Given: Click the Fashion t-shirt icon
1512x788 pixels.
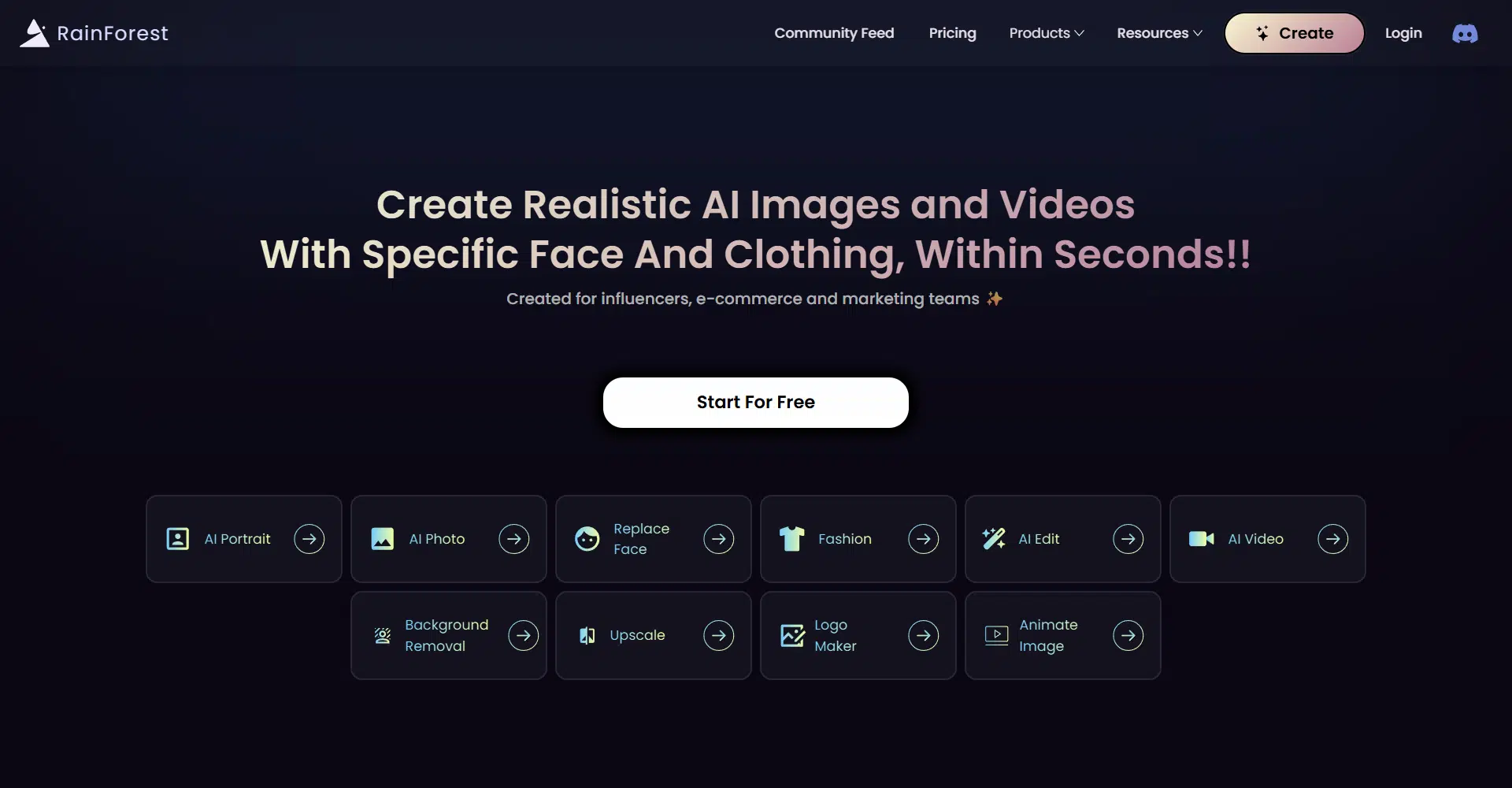Looking at the screenshot, I should (x=791, y=539).
